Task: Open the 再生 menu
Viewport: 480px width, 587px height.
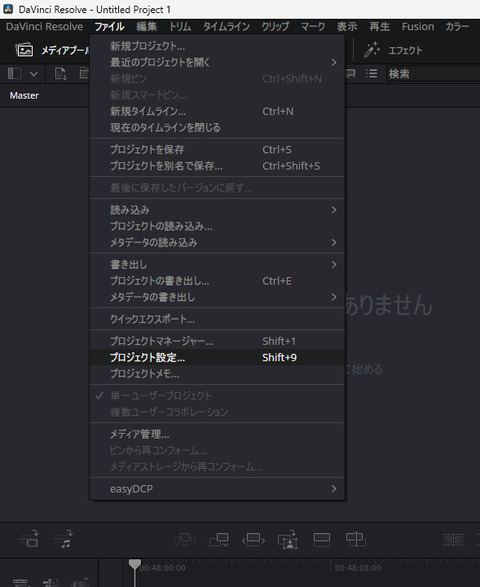Action: click(380, 27)
